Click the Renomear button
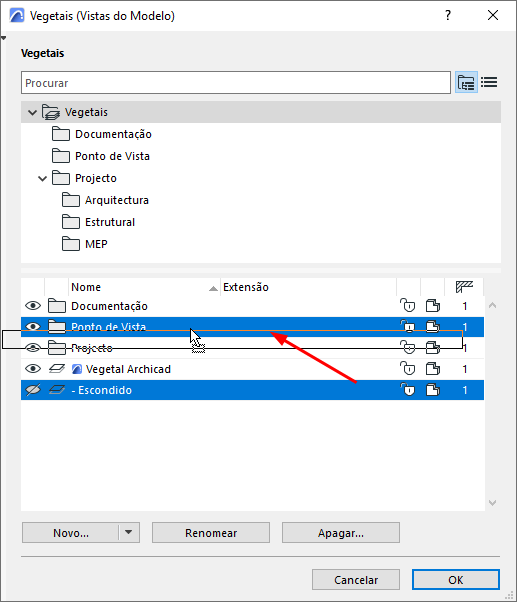 pos(211,533)
